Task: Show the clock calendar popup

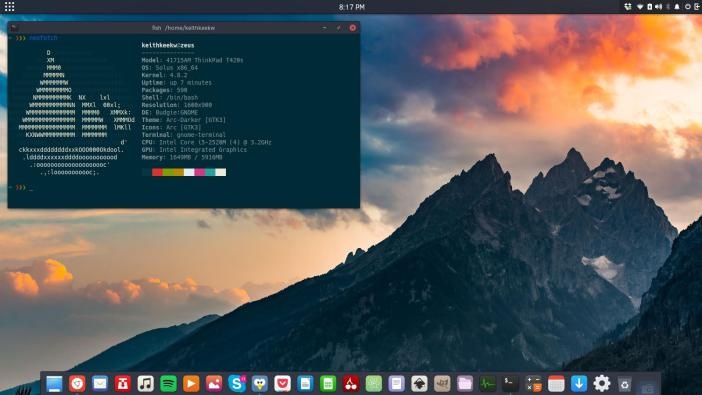Action: tap(351, 7)
